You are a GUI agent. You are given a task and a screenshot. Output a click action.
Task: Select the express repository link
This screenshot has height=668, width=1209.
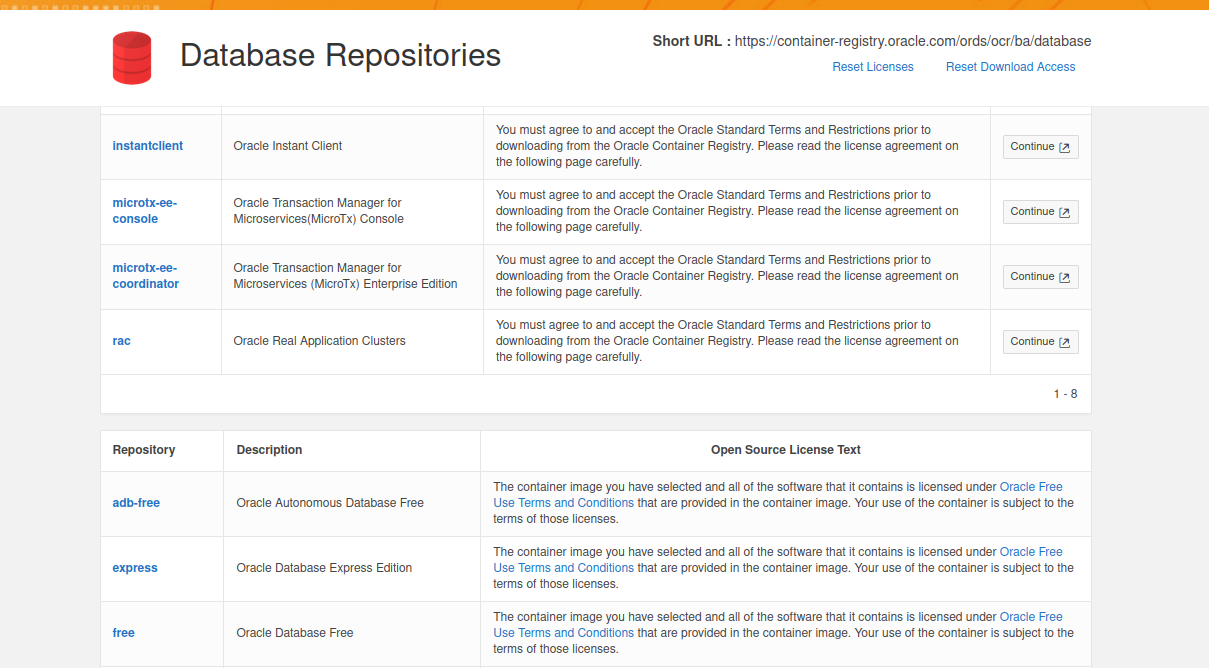(135, 568)
